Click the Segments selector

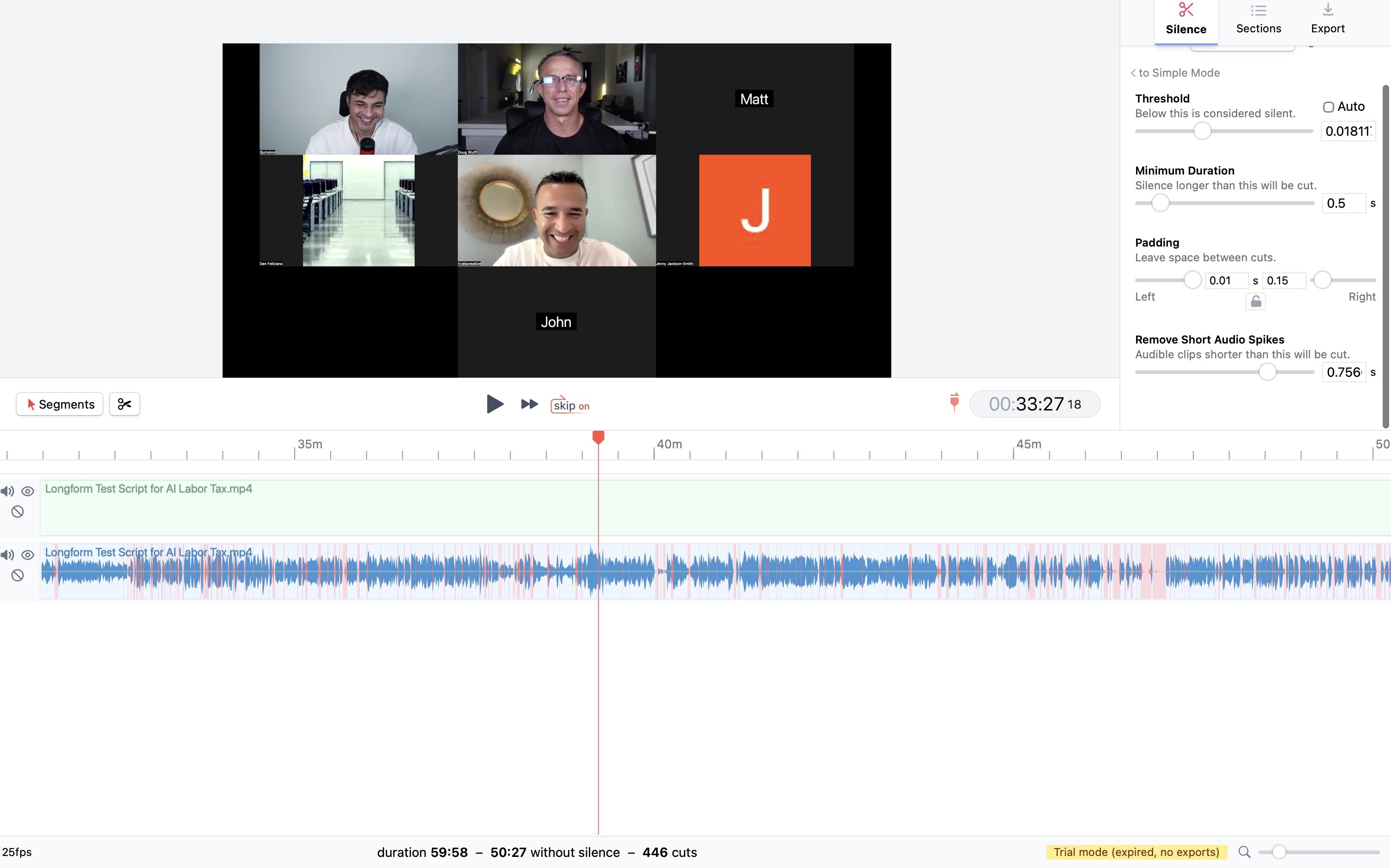[59, 404]
